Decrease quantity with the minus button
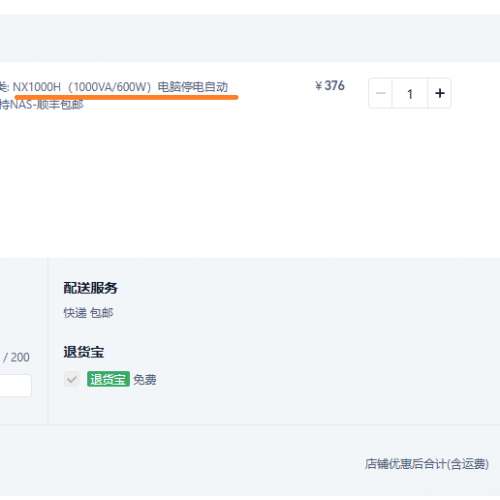 point(381,93)
